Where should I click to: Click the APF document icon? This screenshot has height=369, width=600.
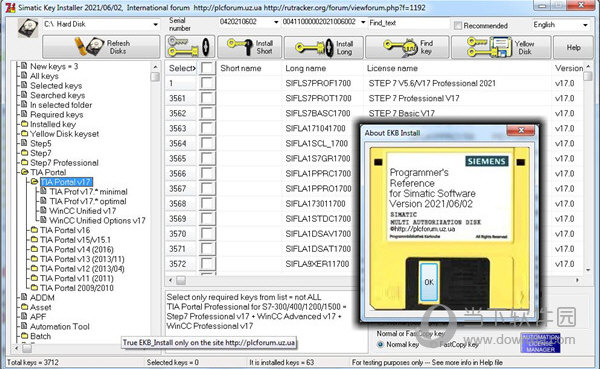pos(24,317)
